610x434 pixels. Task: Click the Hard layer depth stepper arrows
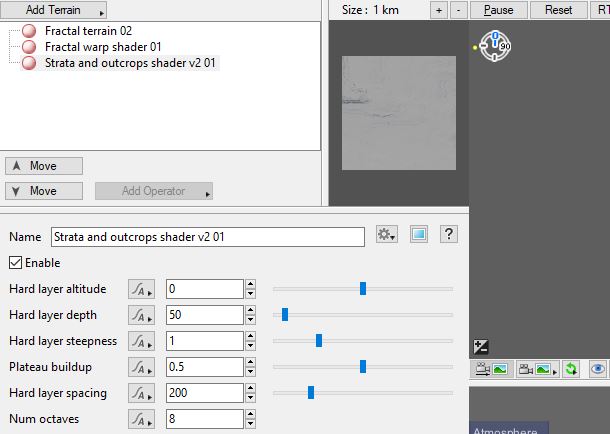pos(251,315)
